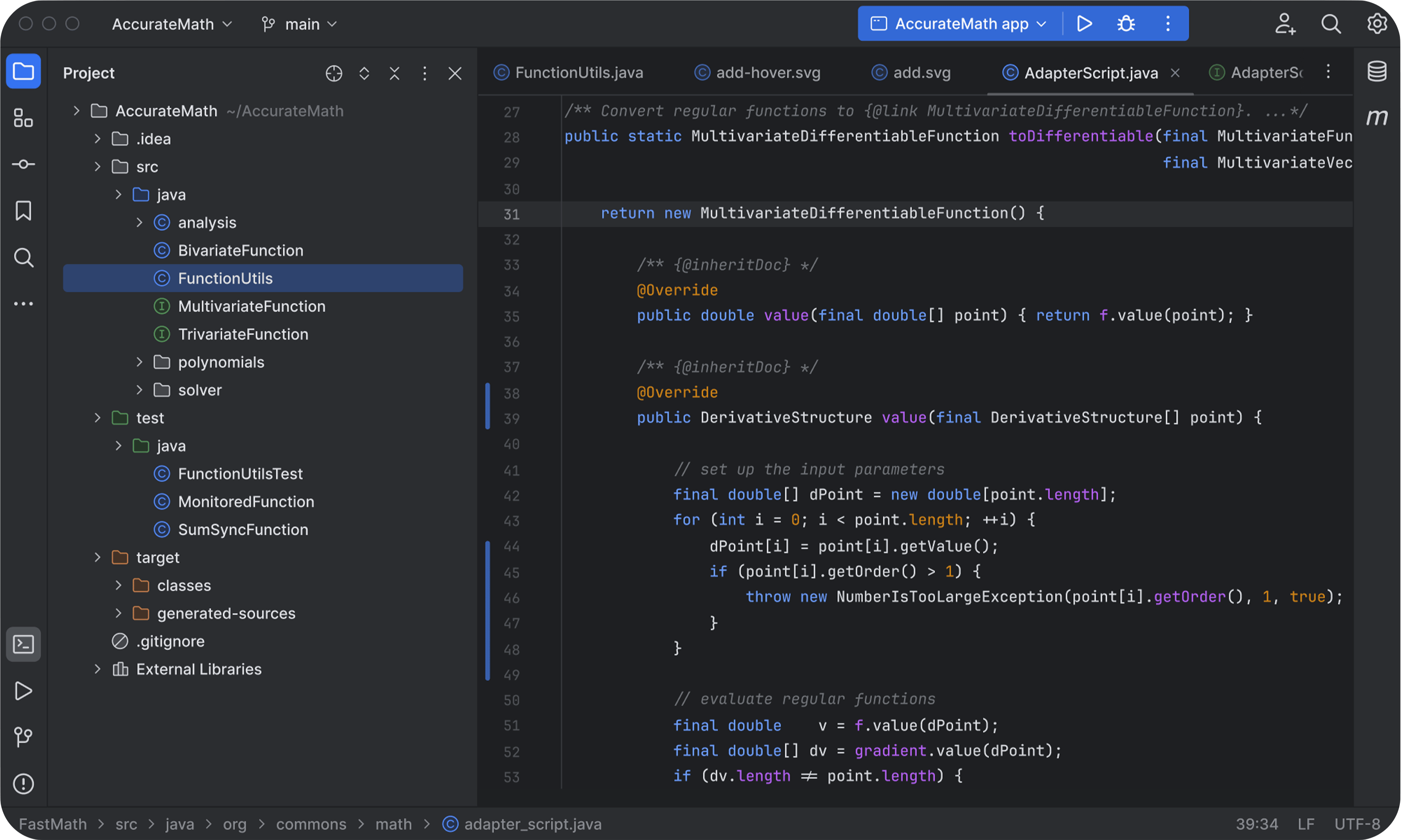1401x840 pixels.
Task: Open the Commit tool window
Action: click(x=23, y=164)
